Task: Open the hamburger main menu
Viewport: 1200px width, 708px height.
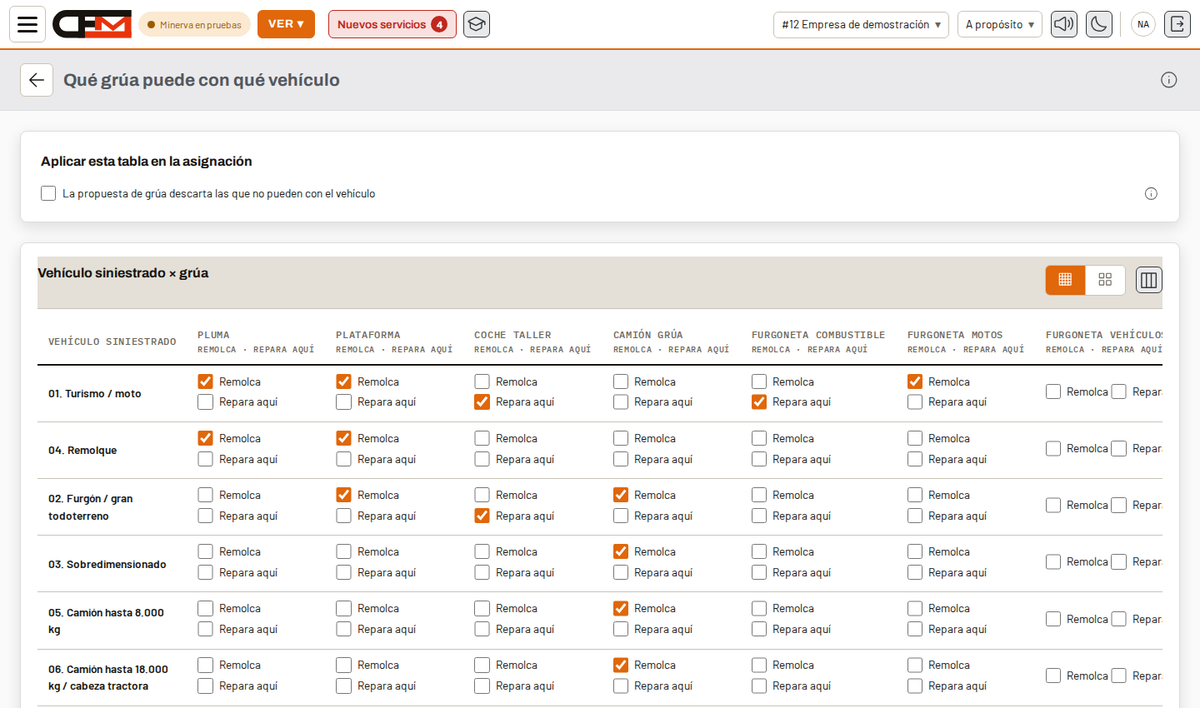Action: tap(27, 24)
